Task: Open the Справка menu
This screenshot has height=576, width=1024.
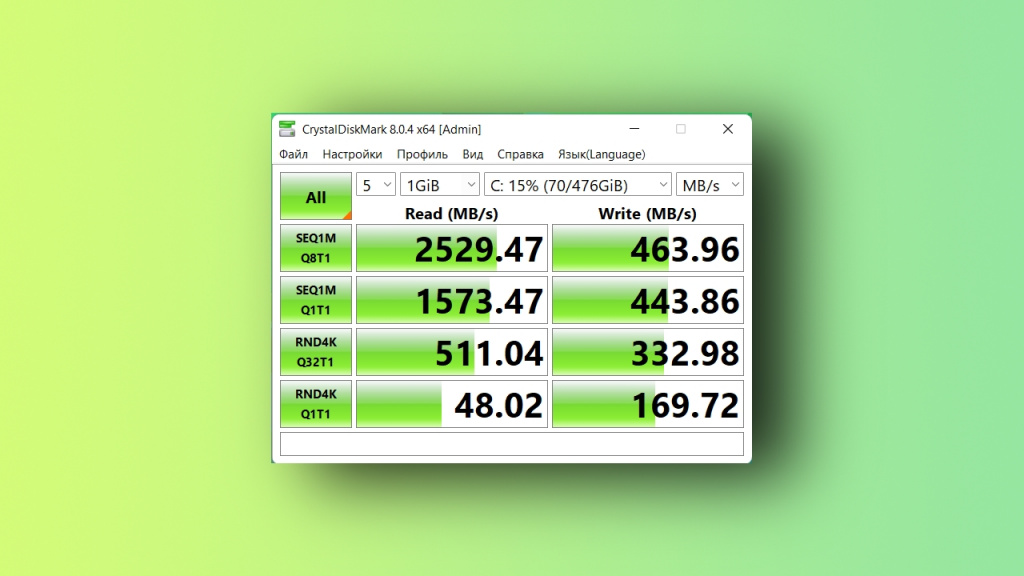Action: click(520, 155)
